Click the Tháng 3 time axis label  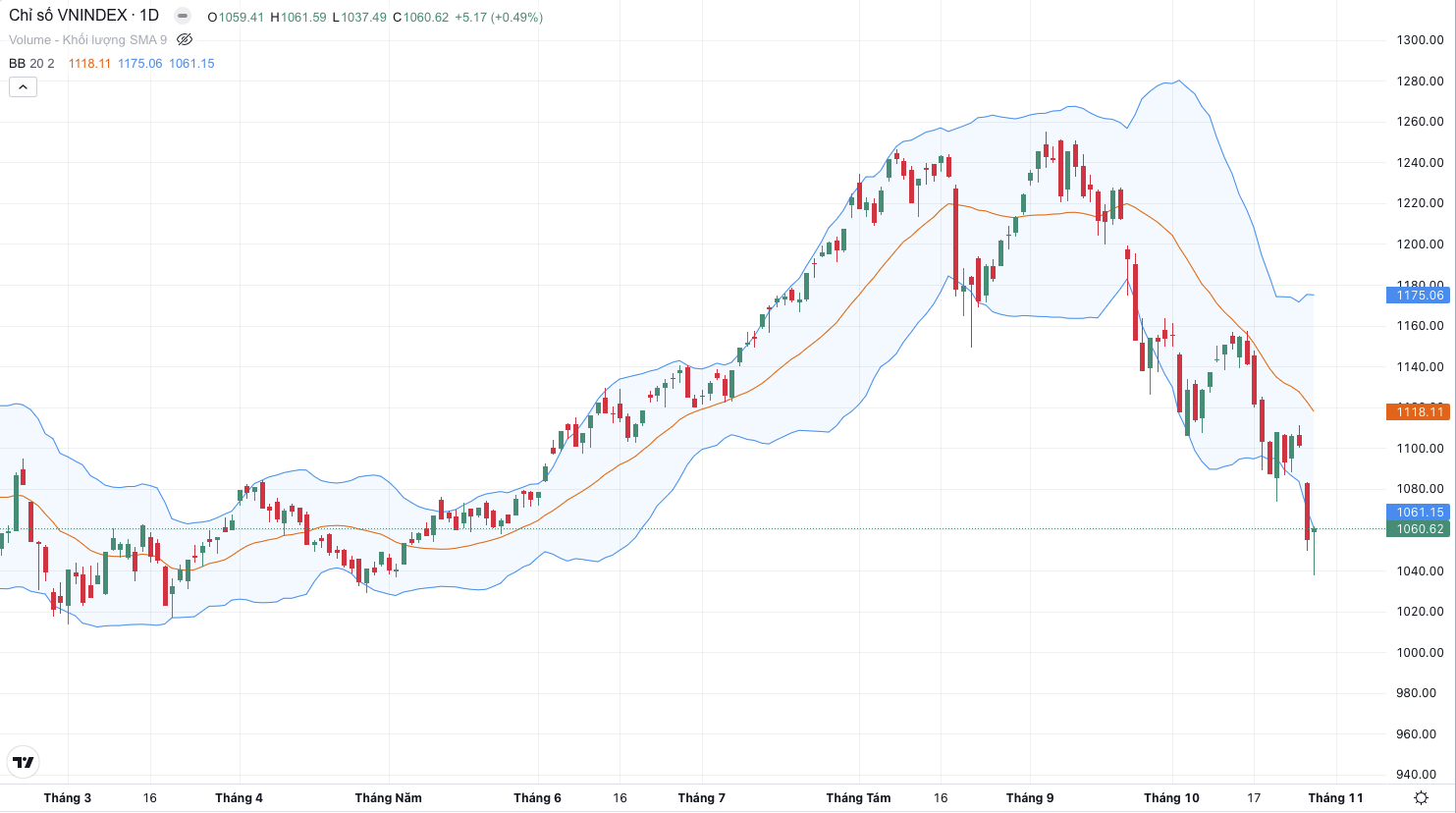[x=68, y=798]
